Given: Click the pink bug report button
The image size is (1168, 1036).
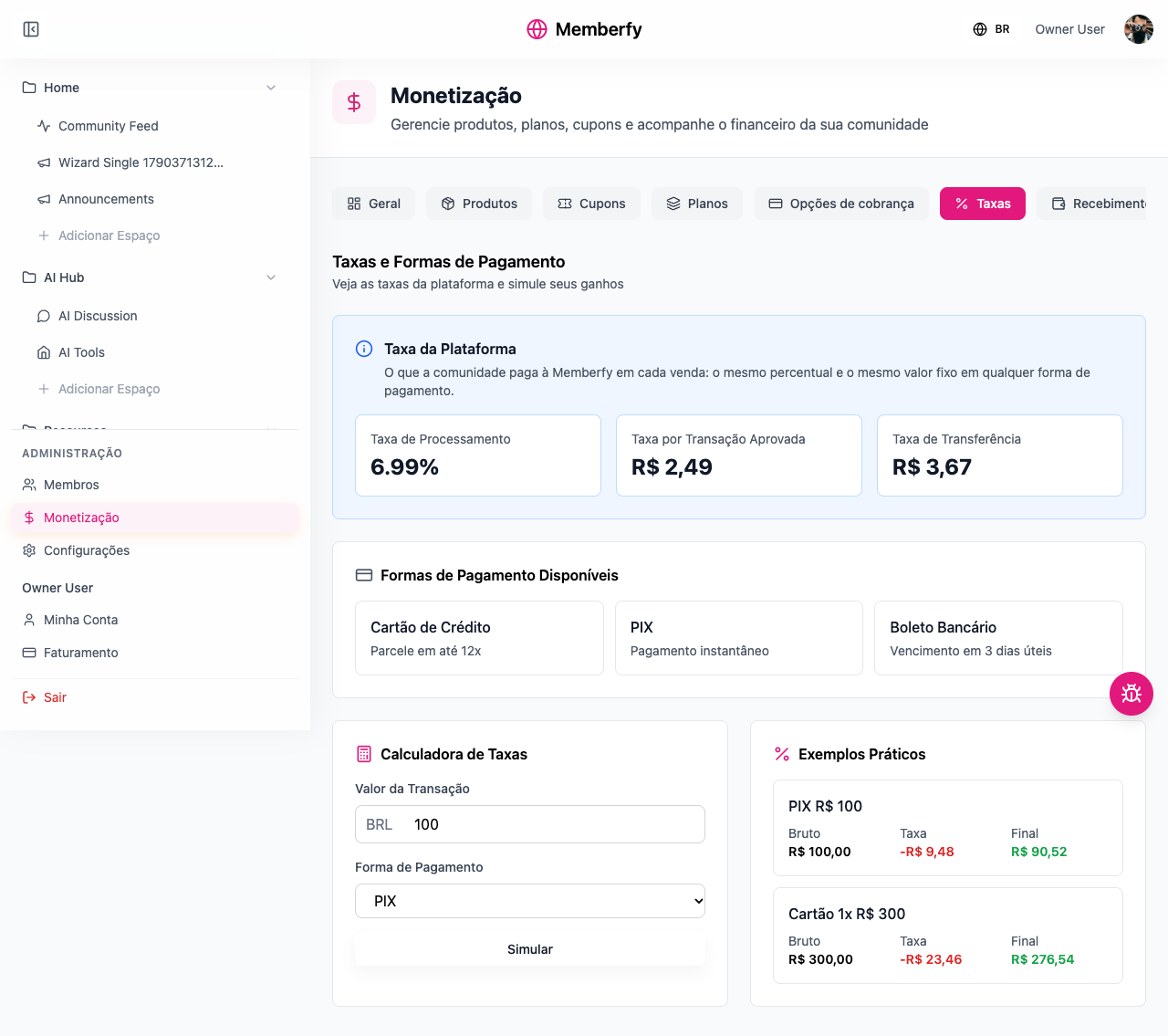Looking at the screenshot, I should tap(1131, 694).
